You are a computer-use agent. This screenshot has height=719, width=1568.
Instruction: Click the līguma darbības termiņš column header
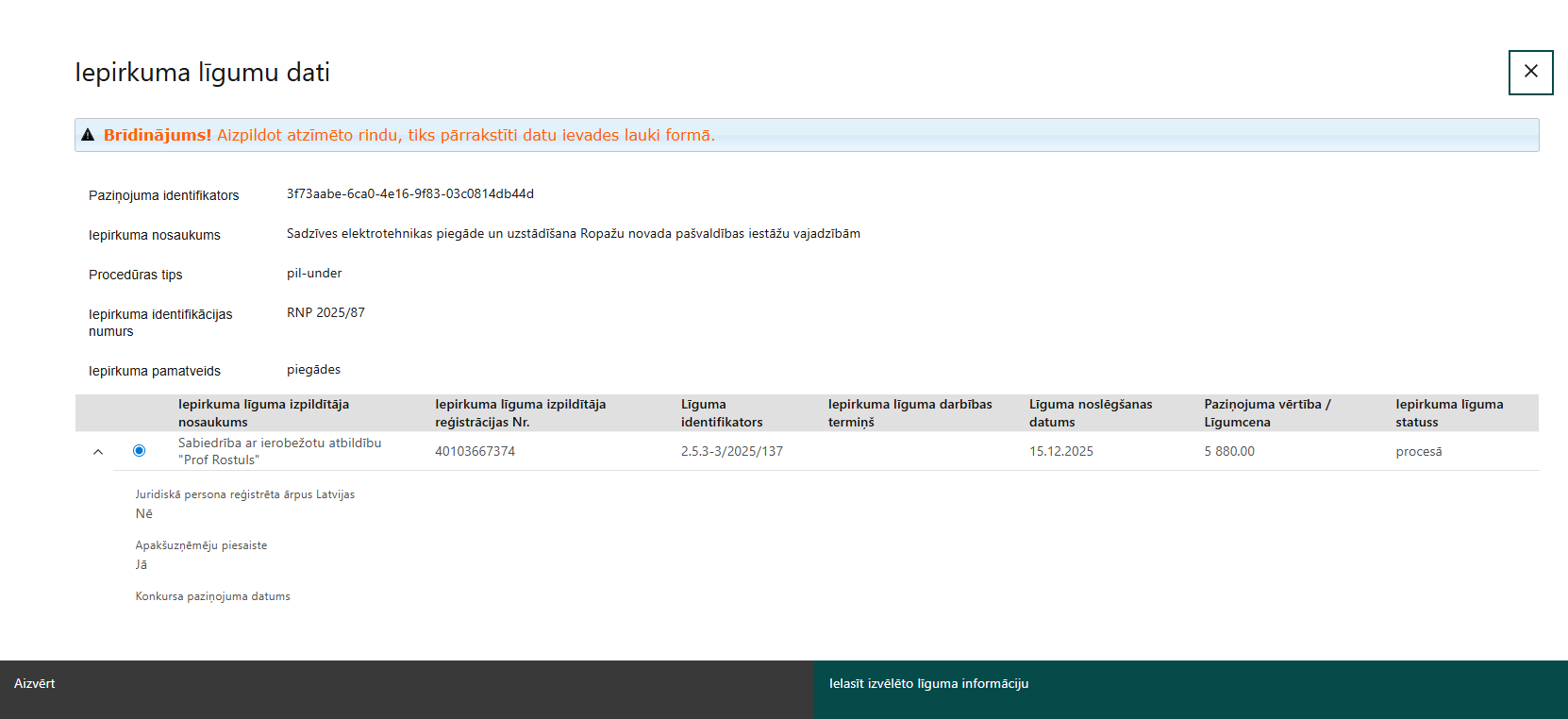(909, 413)
